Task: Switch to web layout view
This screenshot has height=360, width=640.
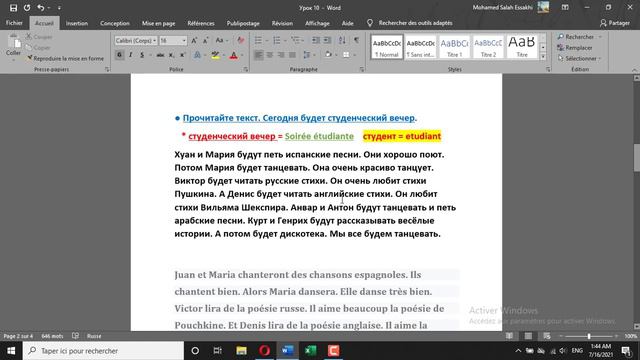Action: 547,336
